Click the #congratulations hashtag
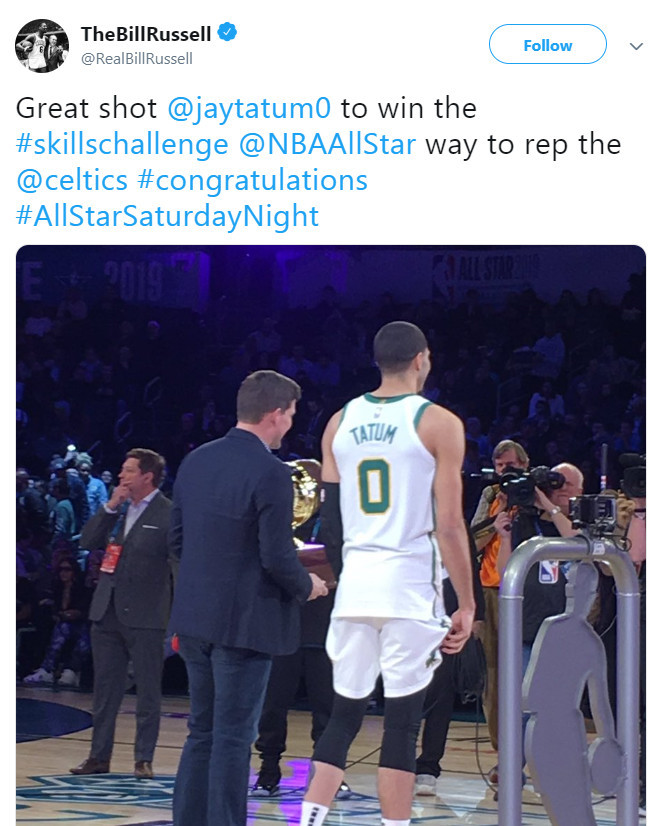 pyautogui.click(x=252, y=181)
